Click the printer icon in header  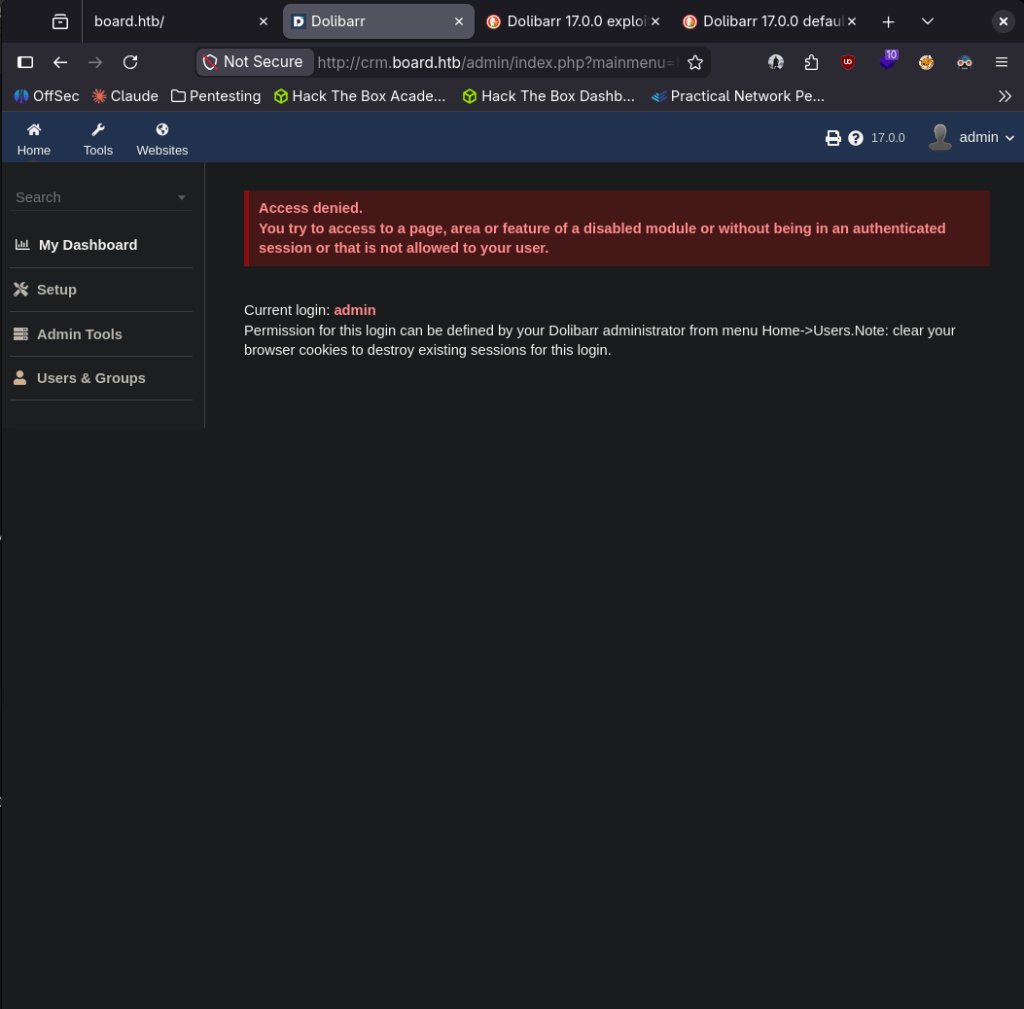[x=833, y=138]
